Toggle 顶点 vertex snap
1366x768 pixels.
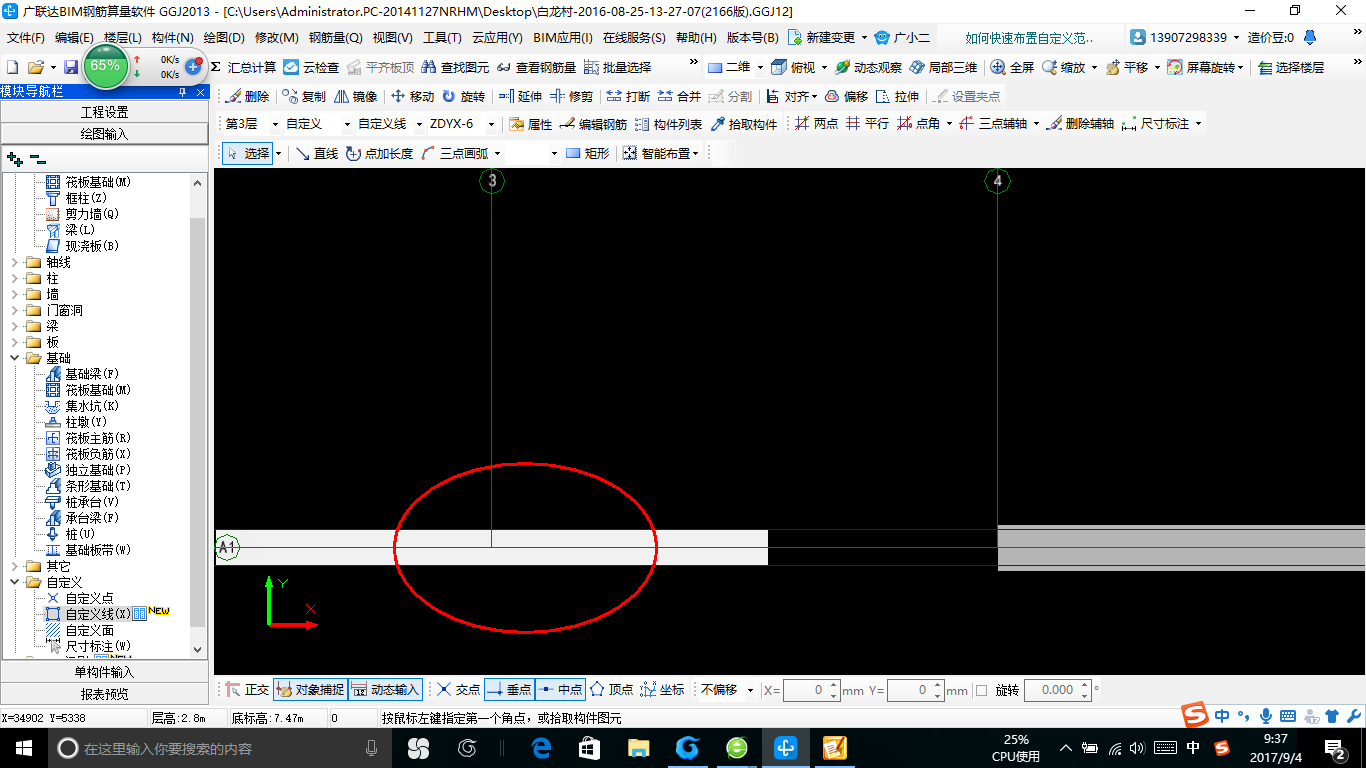click(611, 690)
